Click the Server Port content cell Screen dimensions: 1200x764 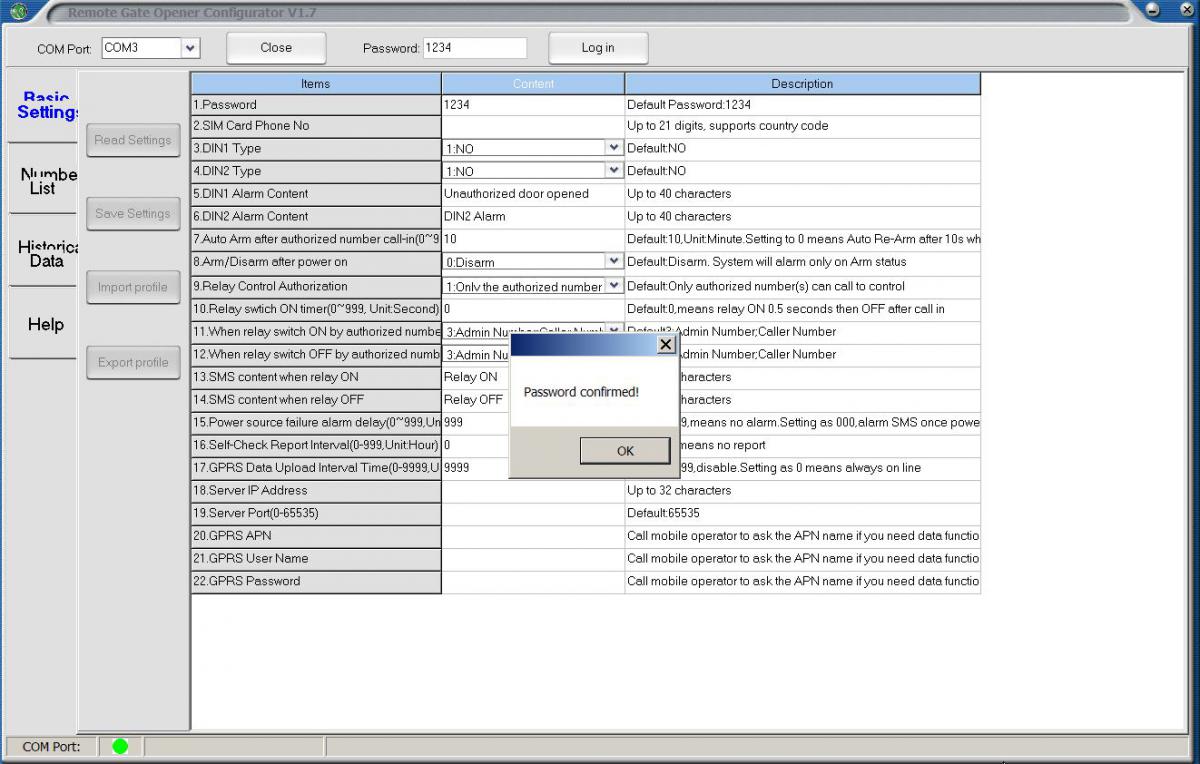pos(533,513)
